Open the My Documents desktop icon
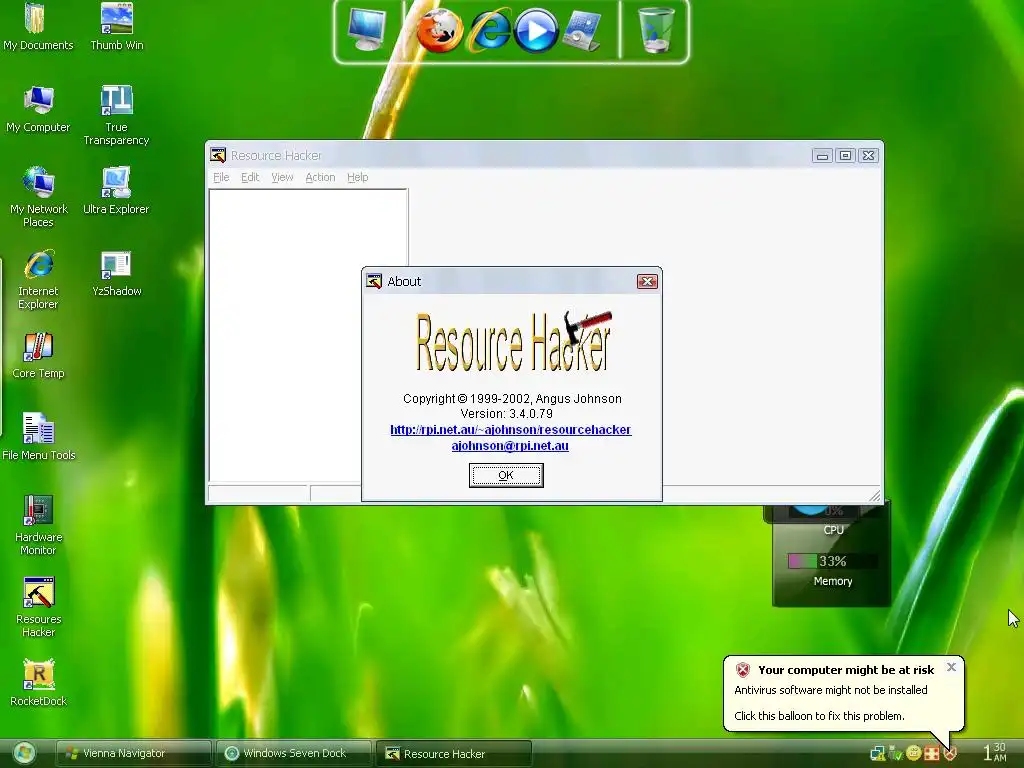The width and height of the screenshot is (1024, 768). (x=38, y=26)
